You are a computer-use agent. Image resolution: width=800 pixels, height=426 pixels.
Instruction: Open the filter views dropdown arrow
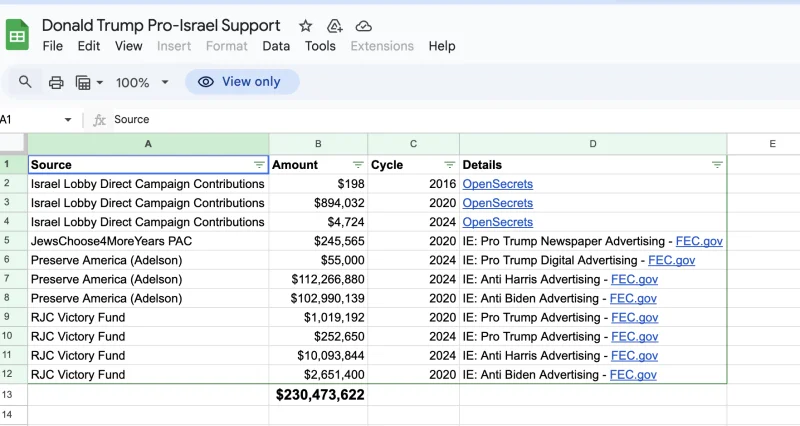(x=99, y=82)
